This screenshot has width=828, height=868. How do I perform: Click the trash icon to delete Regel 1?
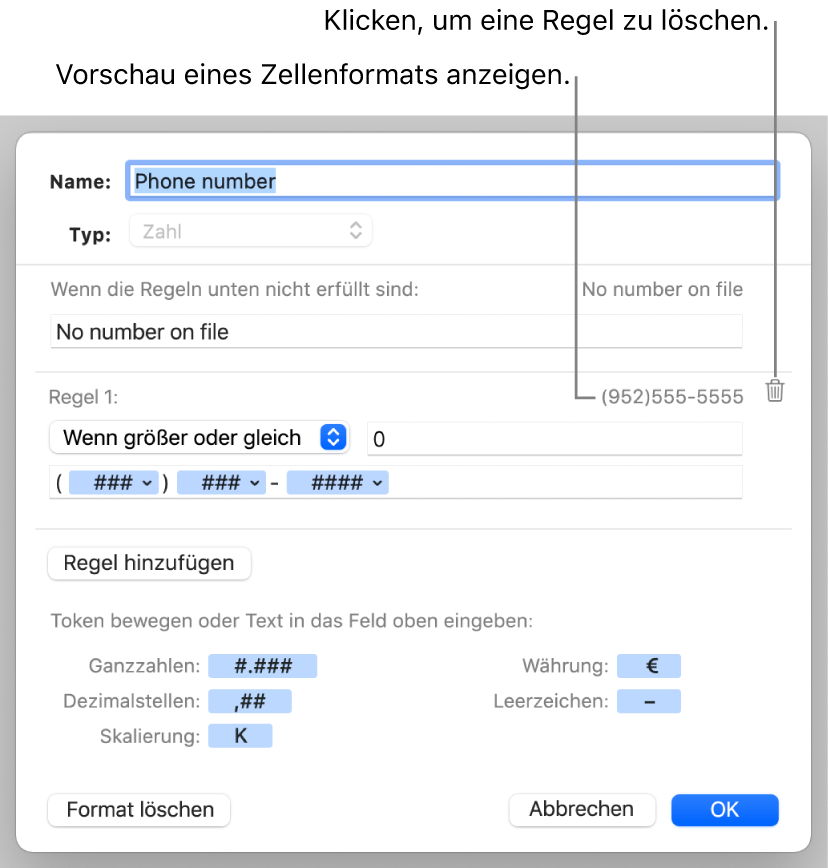775,391
